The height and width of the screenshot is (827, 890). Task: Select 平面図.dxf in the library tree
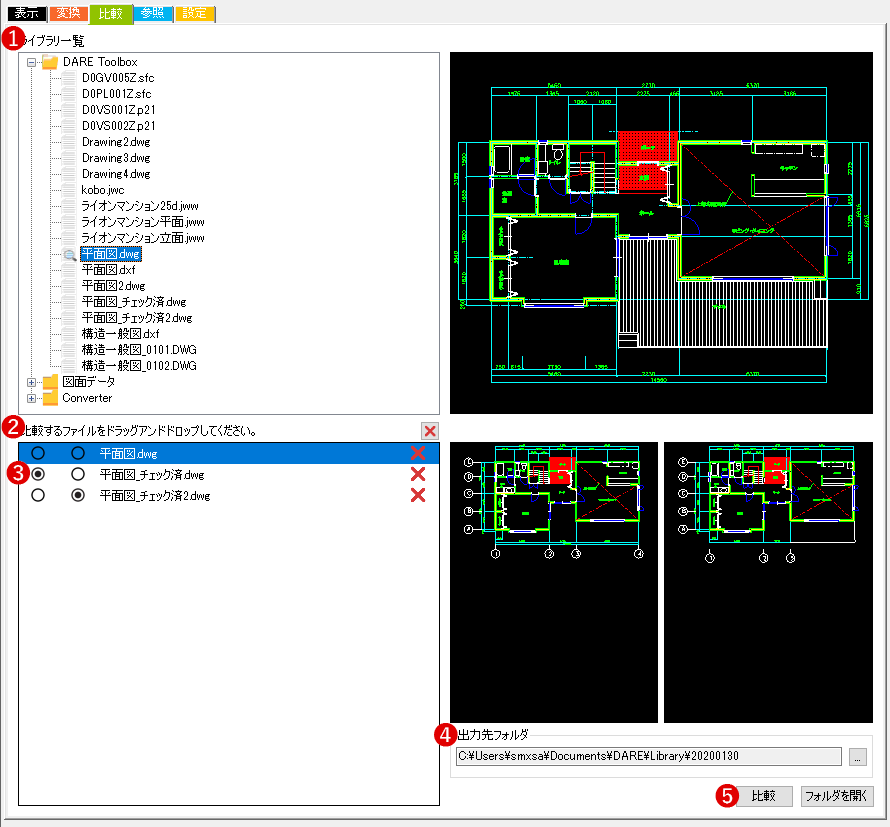(108, 270)
